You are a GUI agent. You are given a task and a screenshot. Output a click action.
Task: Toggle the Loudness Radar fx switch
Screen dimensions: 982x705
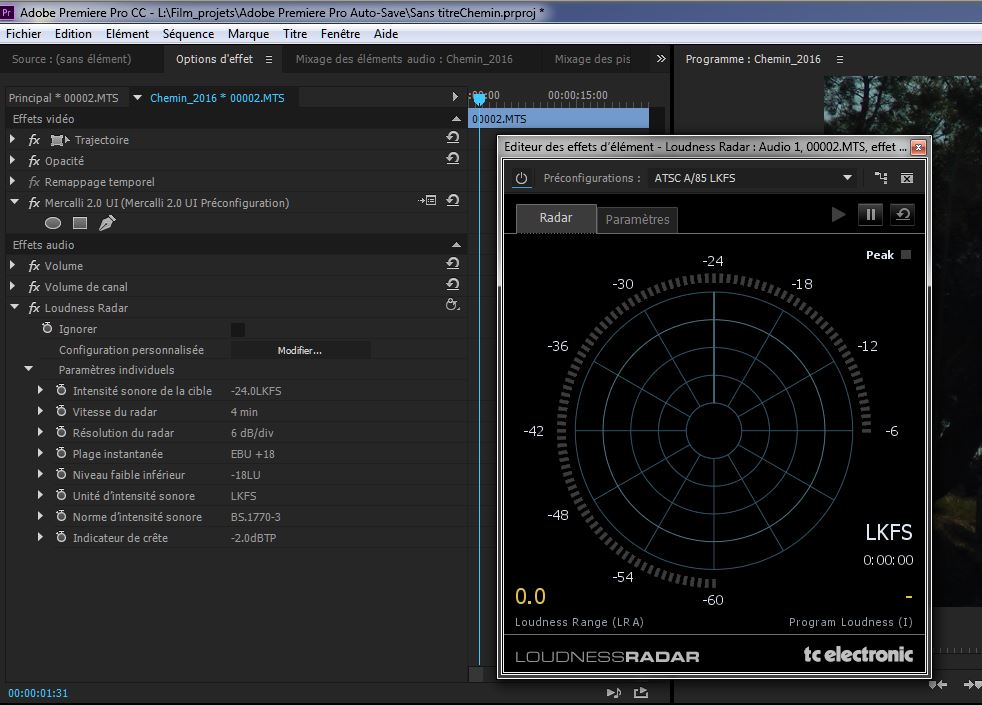(x=34, y=308)
